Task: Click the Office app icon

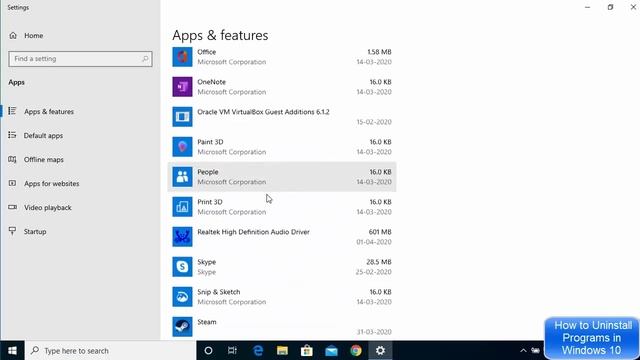Action: point(182,57)
